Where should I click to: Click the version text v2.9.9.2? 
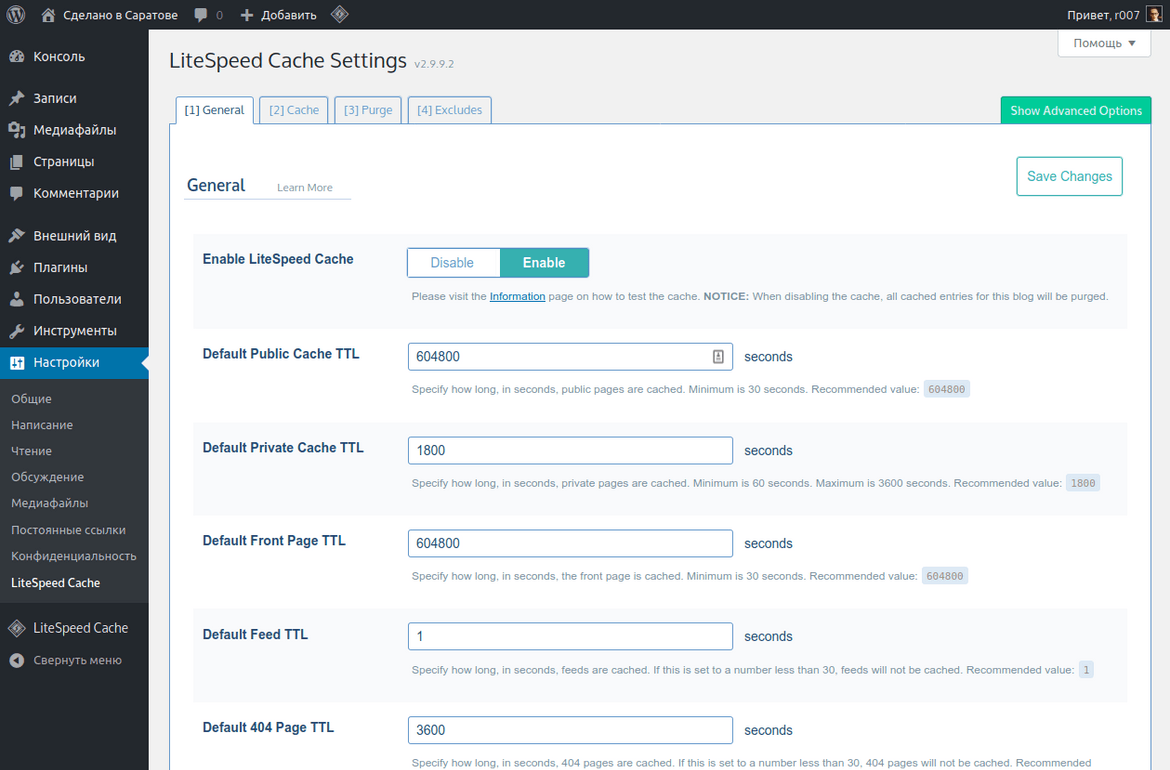pyautogui.click(x=434, y=64)
